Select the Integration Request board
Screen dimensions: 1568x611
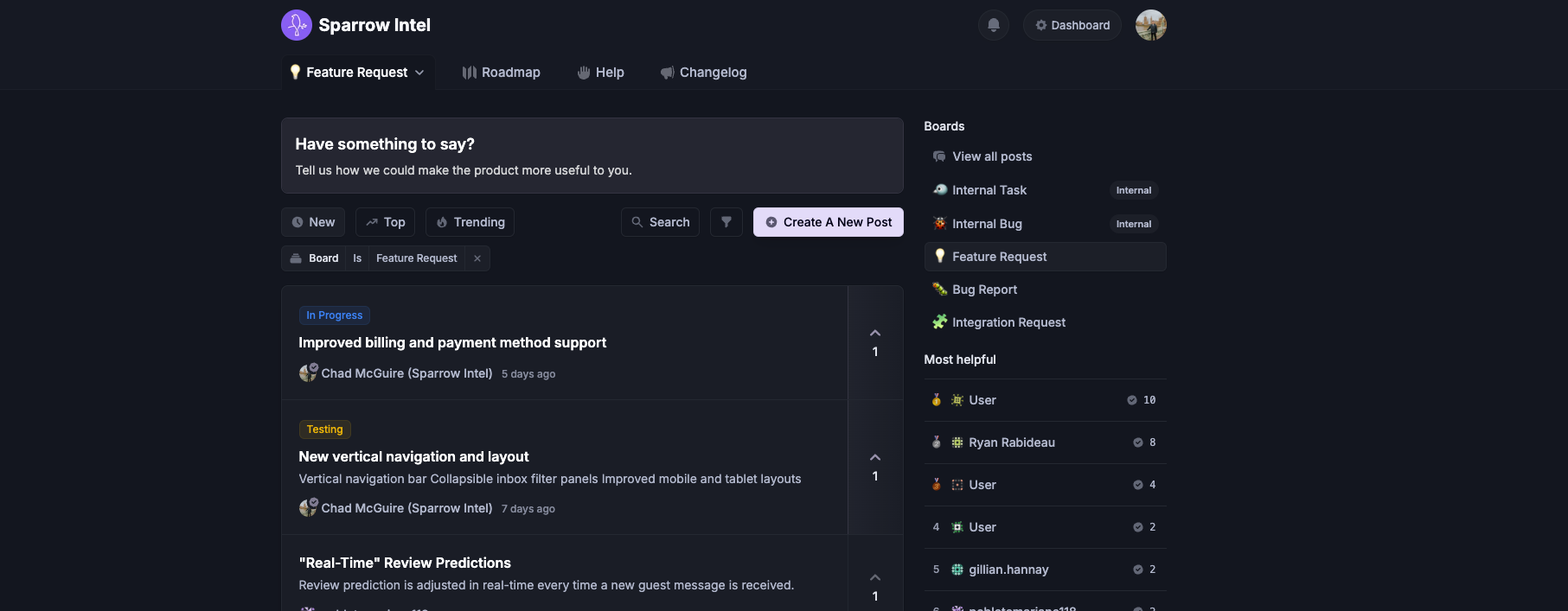(1008, 322)
